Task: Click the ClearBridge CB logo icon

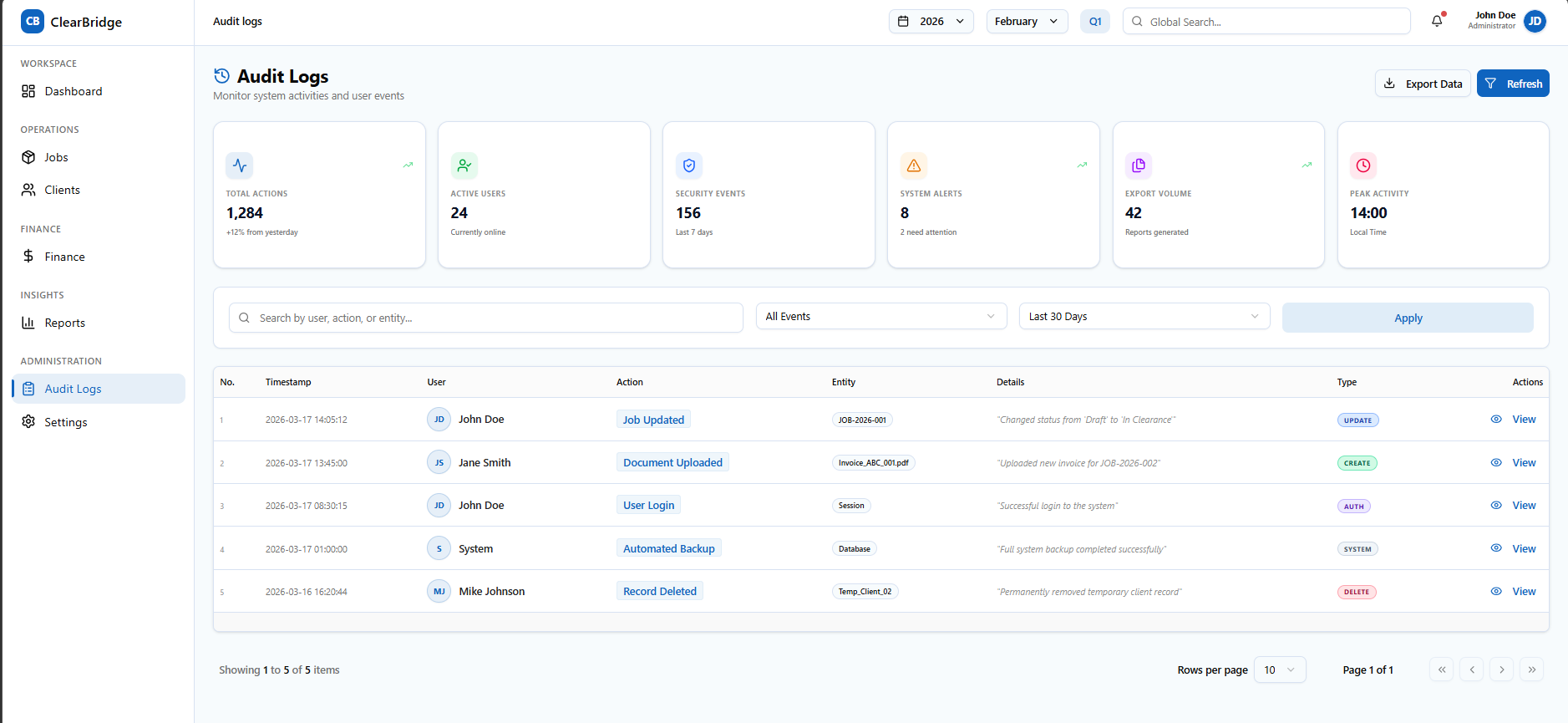Action: pos(33,22)
